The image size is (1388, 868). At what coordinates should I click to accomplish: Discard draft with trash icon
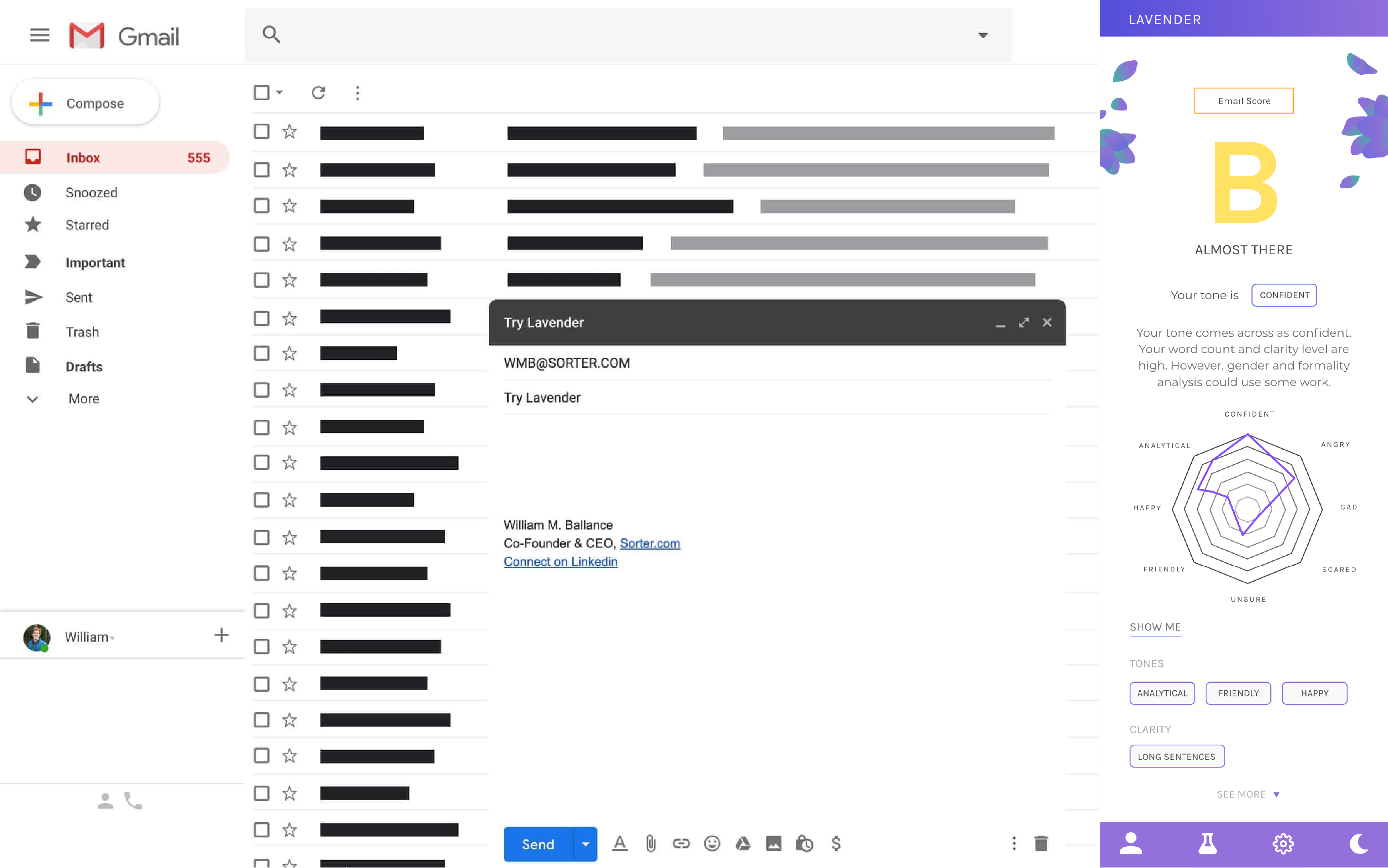click(x=1041, y=843)
